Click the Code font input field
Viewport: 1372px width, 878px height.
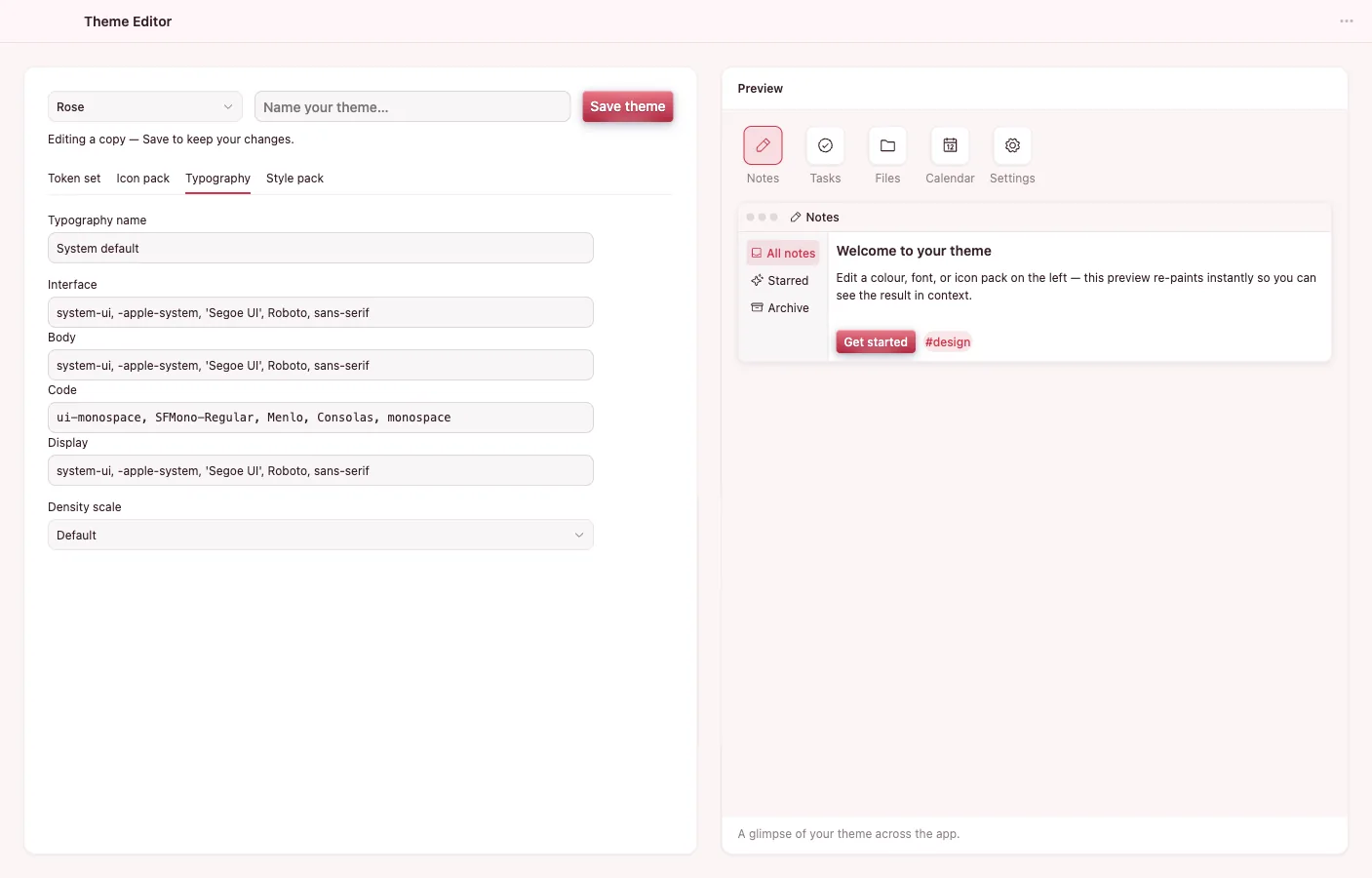321,418
